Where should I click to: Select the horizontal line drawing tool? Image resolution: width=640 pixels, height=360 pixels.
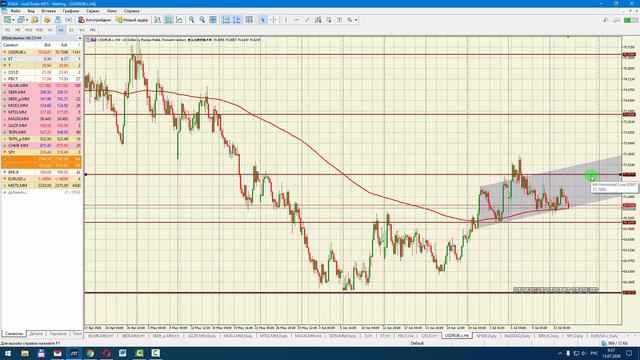pos(296,20)
